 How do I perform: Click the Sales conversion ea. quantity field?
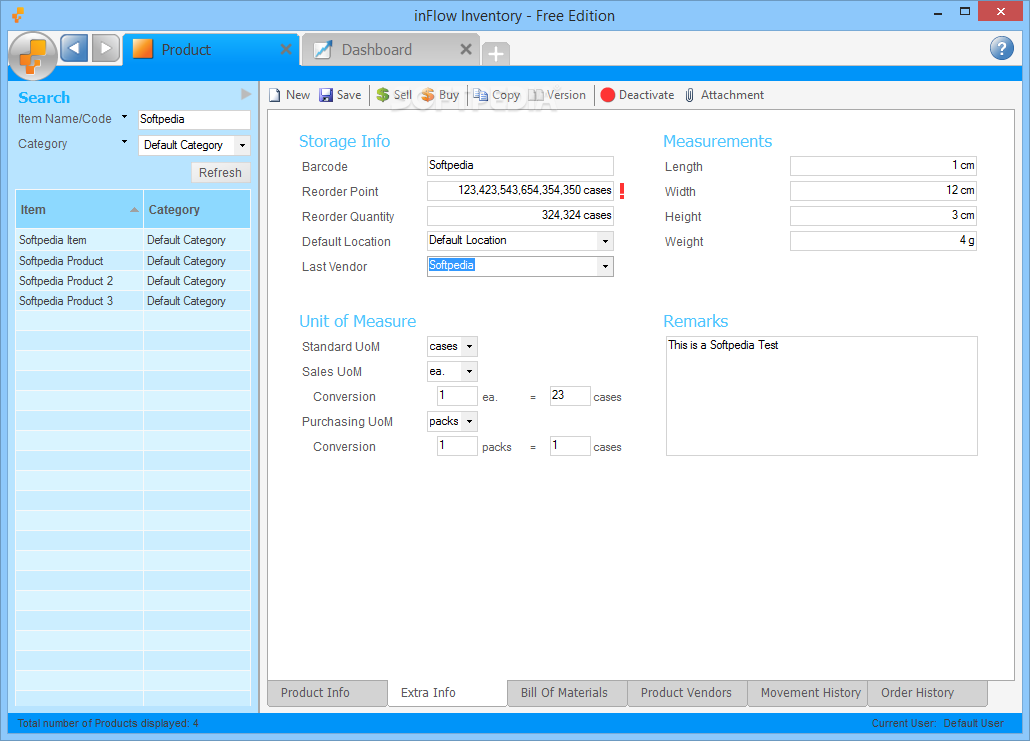click(457, 395)
